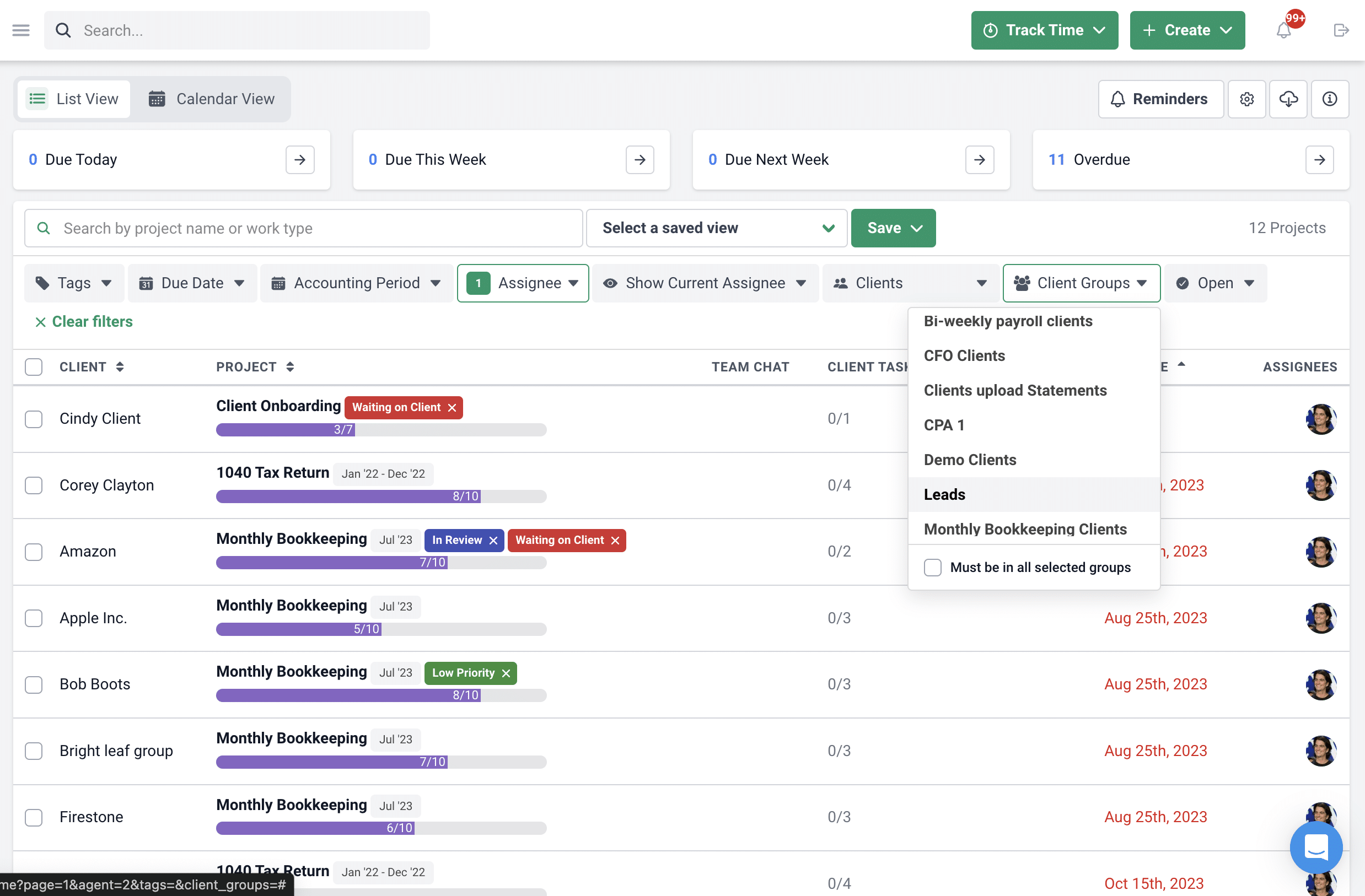Select CPA 1 group
Image resolution: width=1365 pixels, height=896 pixels.
click(x=1034, y=425)
